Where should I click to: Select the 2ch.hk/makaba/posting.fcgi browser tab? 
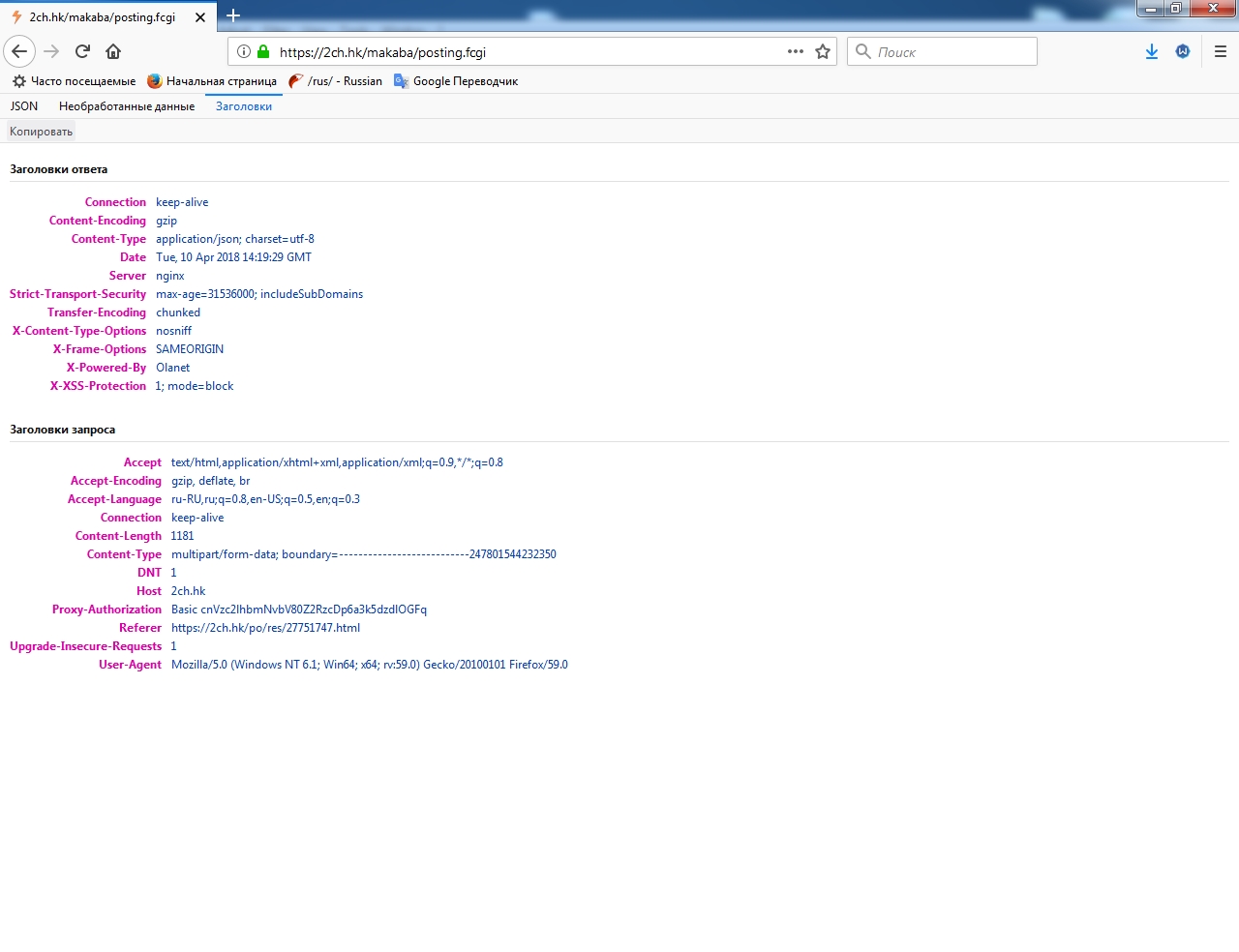(x=107, y=17)
